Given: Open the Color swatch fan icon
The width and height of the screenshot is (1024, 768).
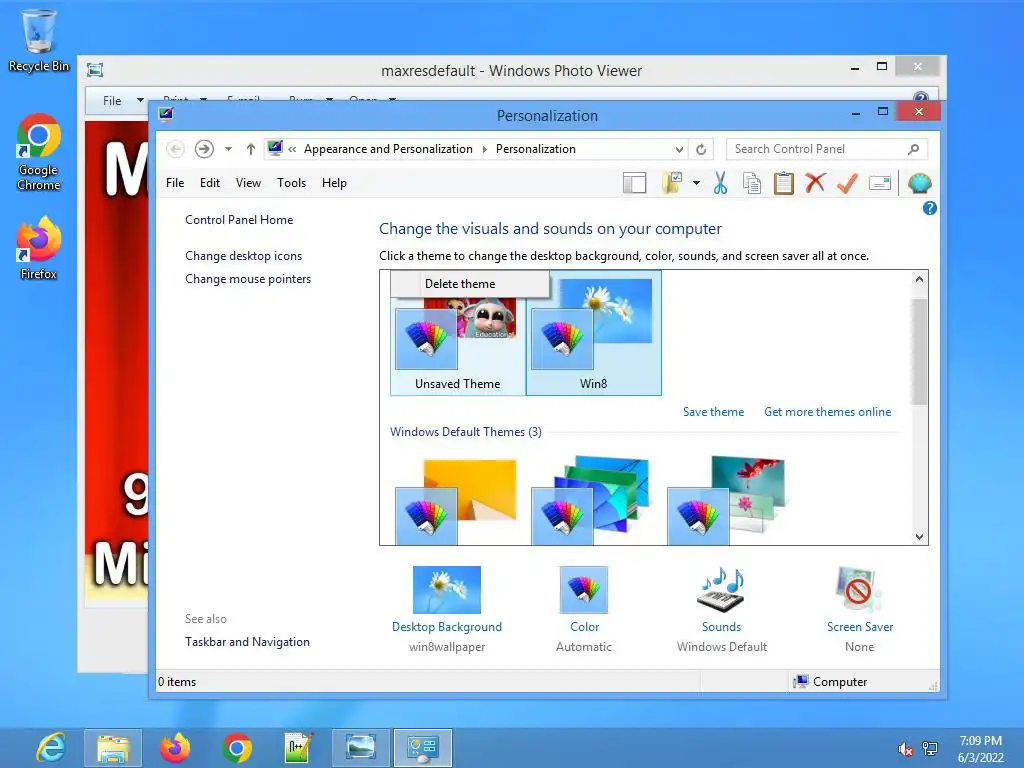Looking at the screenshot, I should click(x=584, y=590).
